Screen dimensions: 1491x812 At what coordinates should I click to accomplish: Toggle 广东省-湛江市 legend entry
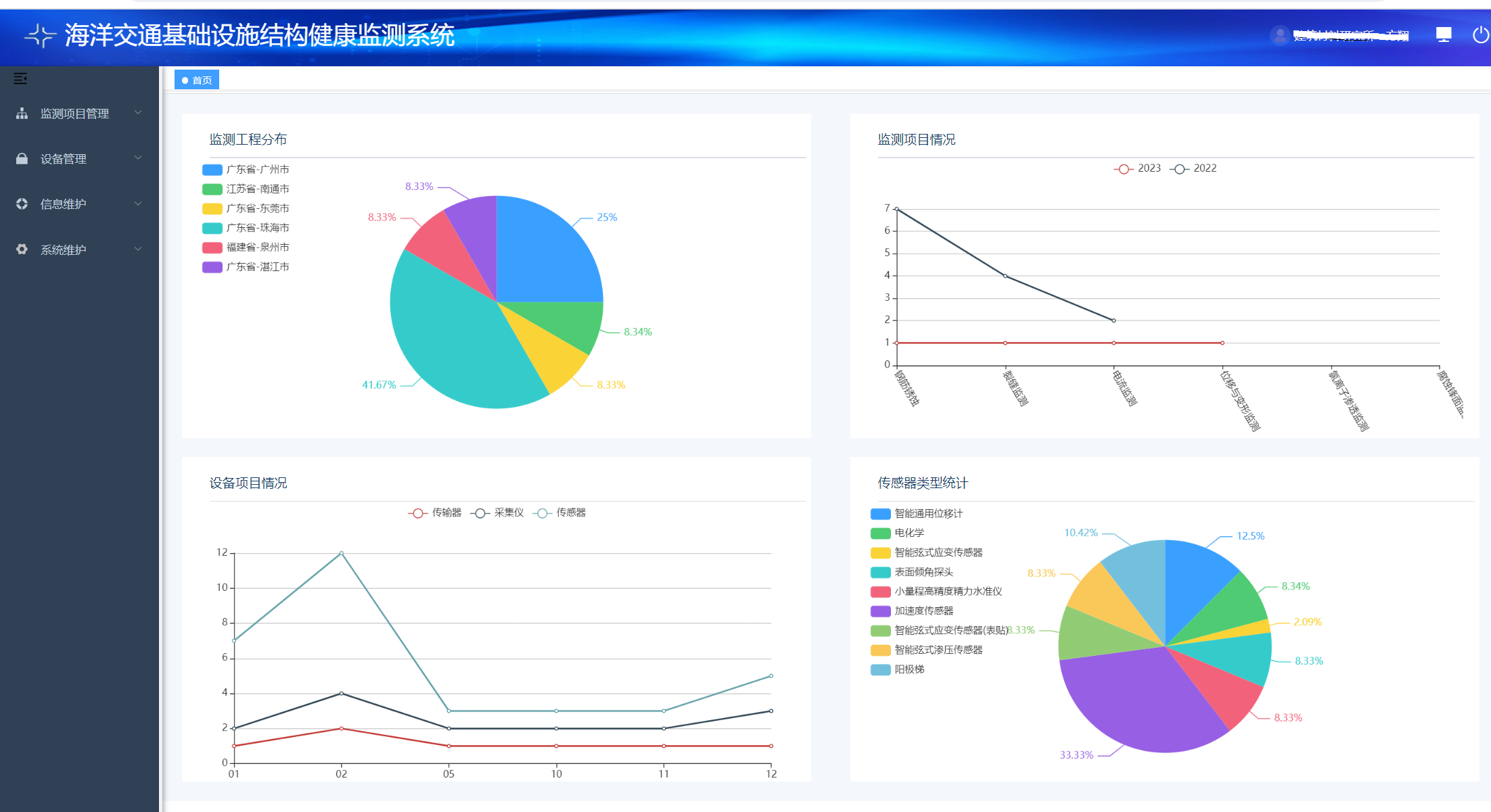point(246,267)
